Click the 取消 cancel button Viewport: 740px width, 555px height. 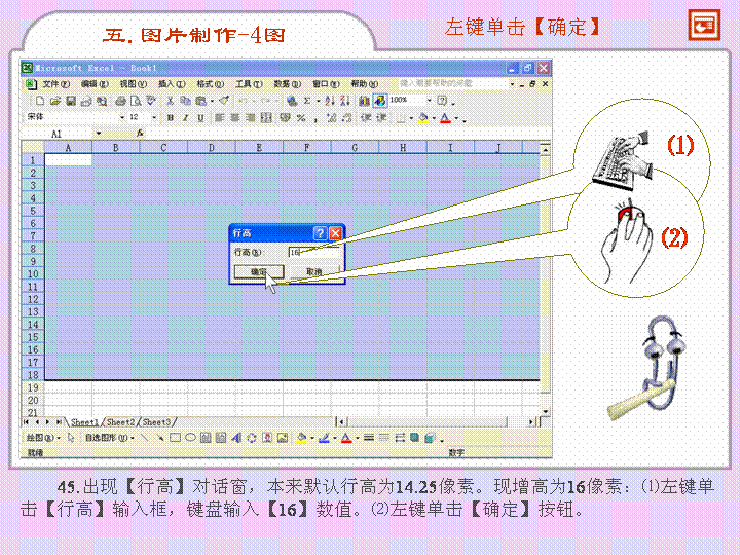tap(314, 271)
